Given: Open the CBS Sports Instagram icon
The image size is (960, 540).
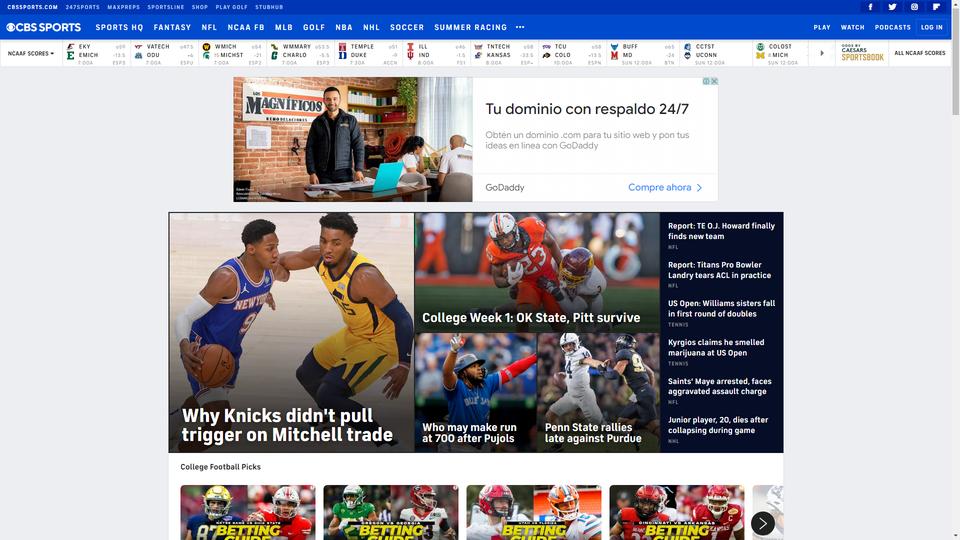Looking at the screenshot, I should click(x=914, y=7).
